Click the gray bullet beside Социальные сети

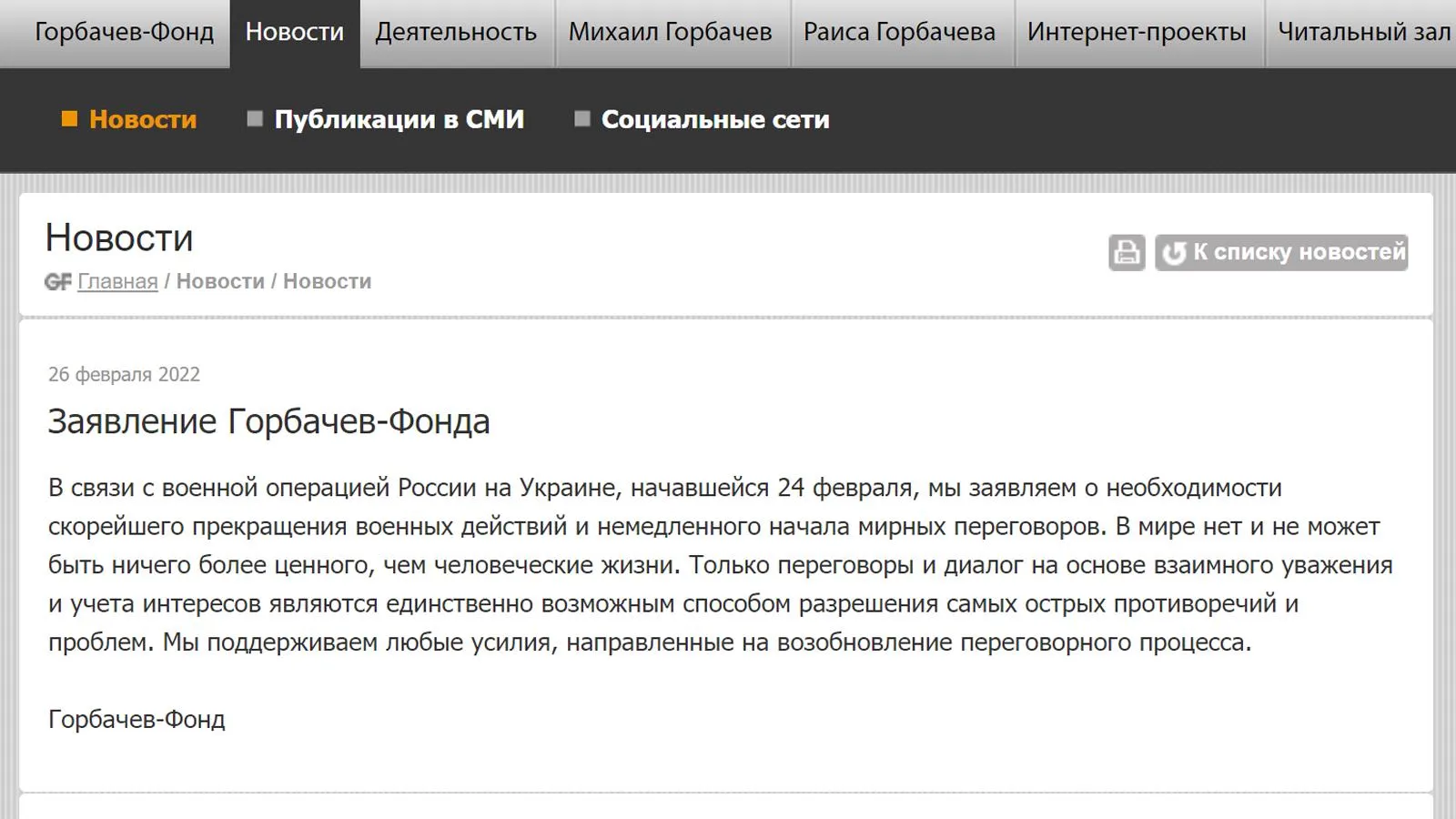pyautogui.click(x=582, y=118)
